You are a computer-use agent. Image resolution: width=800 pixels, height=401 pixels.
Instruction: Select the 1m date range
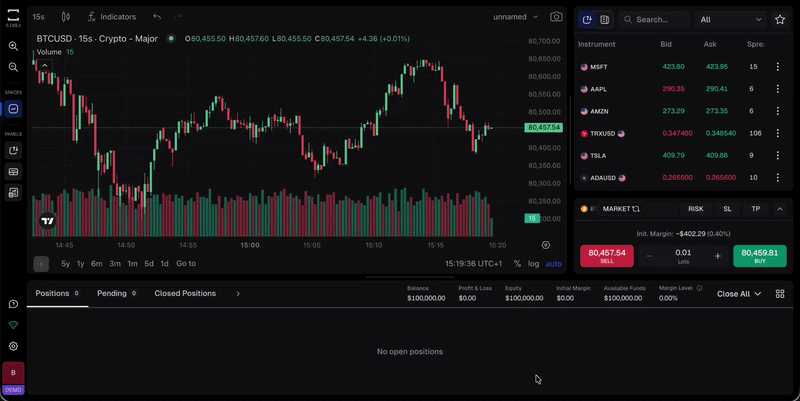132,264
